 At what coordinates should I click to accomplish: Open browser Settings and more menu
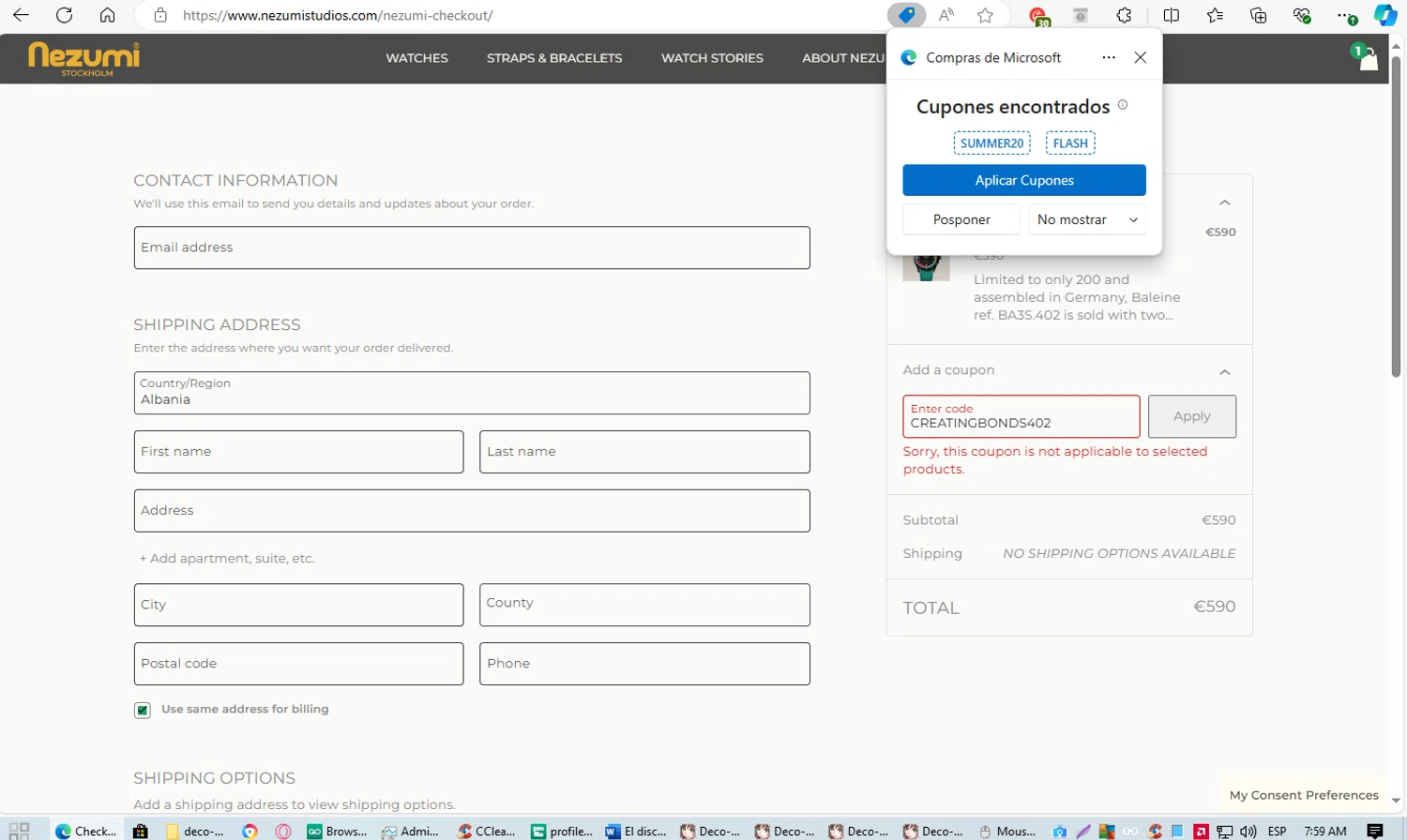point(1346,16)
